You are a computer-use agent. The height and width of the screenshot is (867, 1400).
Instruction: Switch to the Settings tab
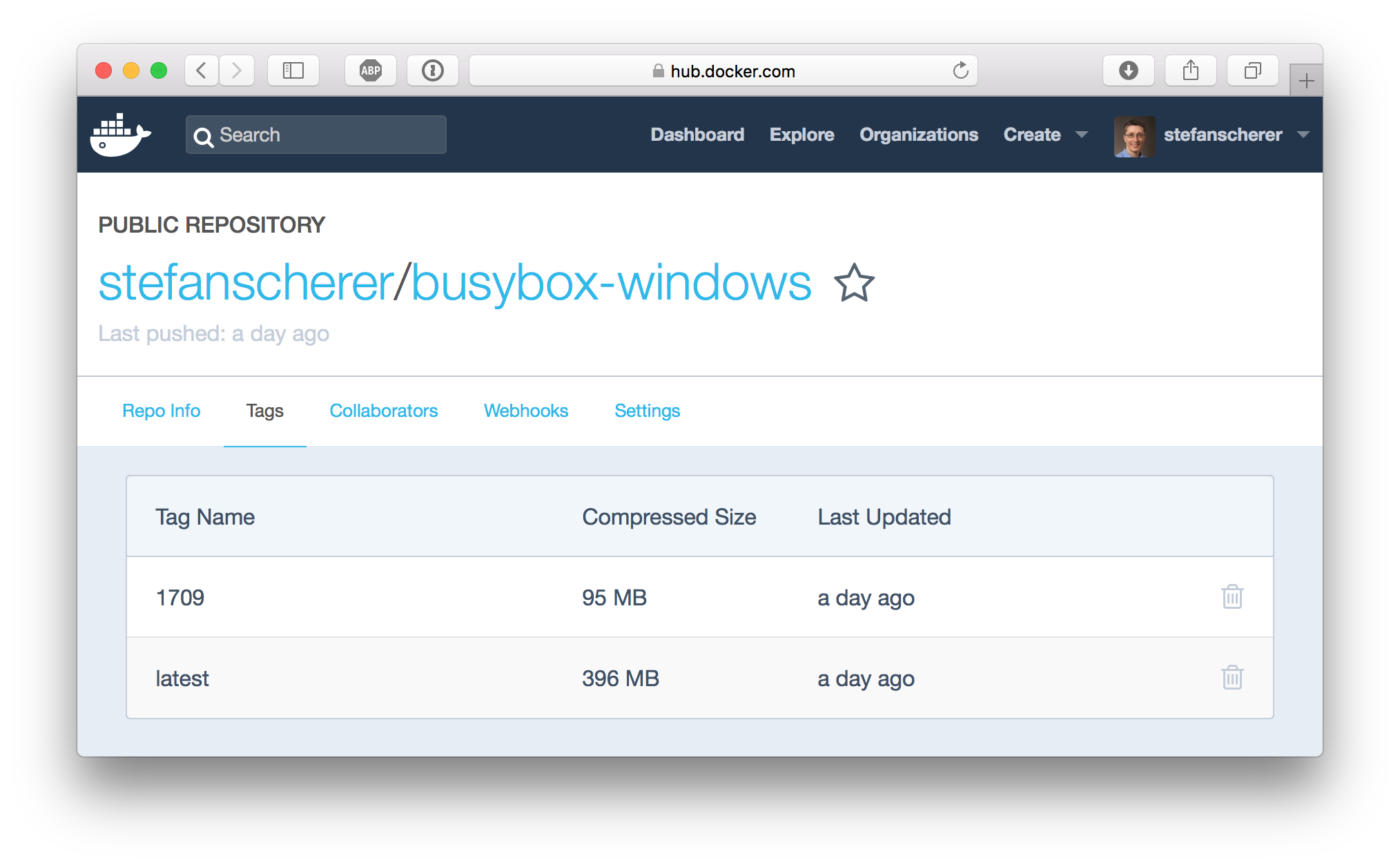click(x=648, y=411)
